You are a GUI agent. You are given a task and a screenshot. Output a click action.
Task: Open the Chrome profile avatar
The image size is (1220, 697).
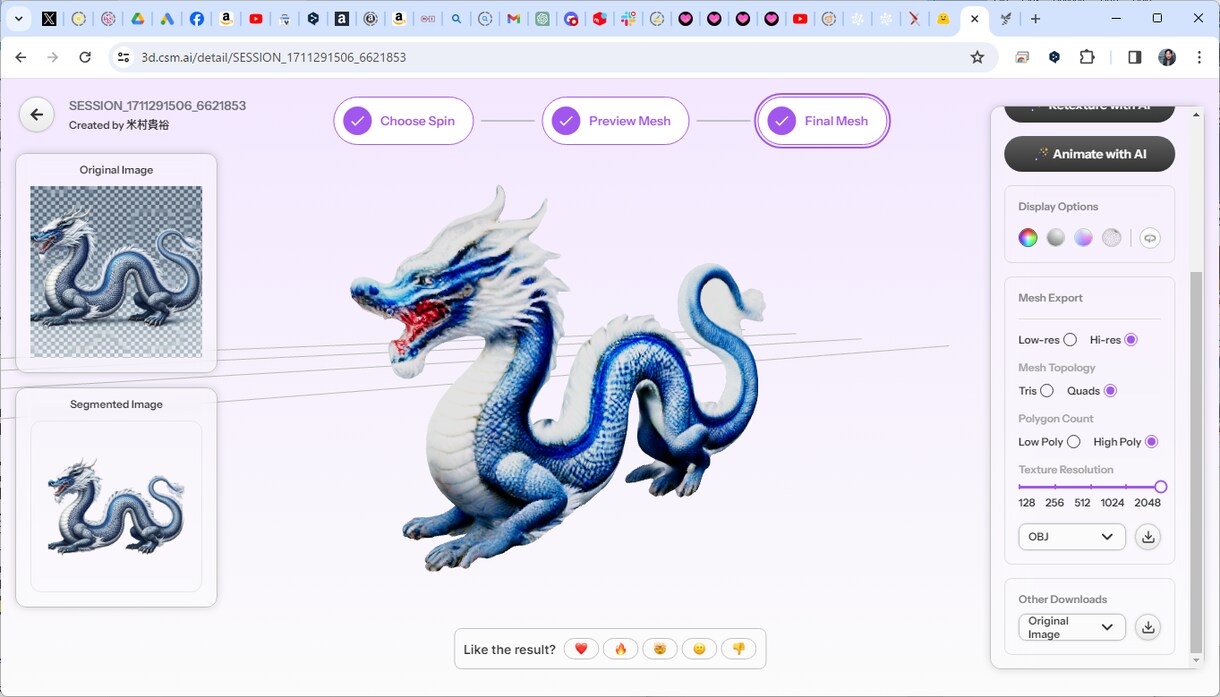pyautogui.click(x=1167, y=58)
